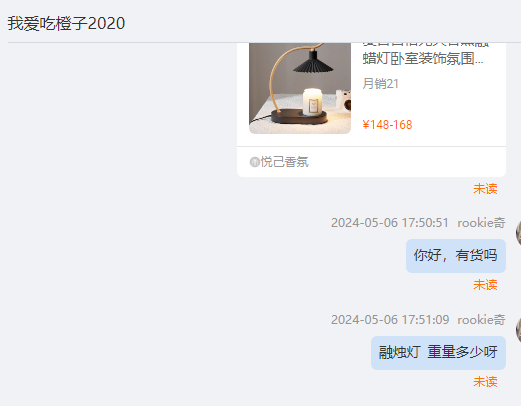Click the camera object in product photo
This screenshot has height=406, width=521.
pos(344,99)
